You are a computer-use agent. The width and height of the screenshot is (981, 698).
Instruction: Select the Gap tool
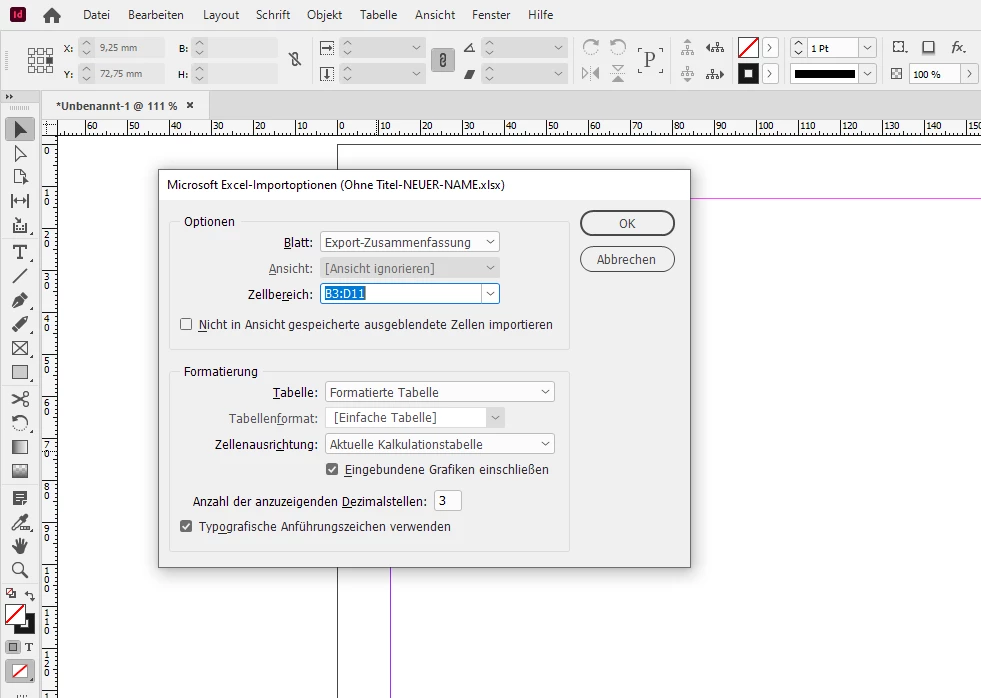[20, 201]
